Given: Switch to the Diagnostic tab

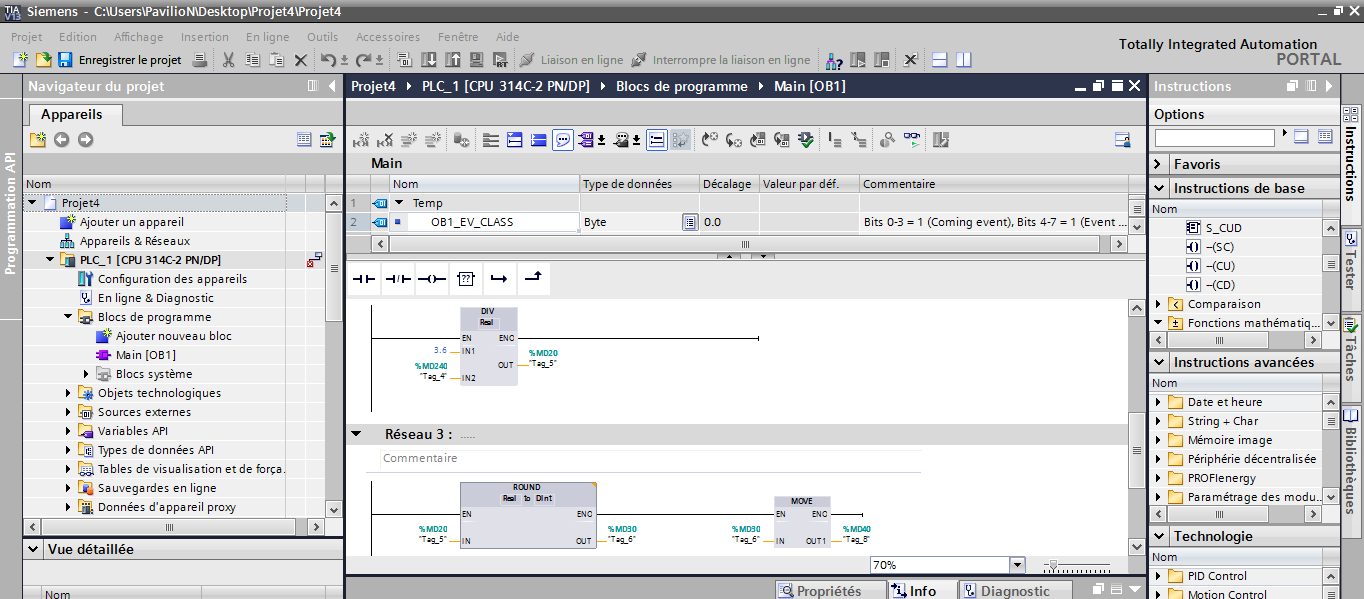Looking at the screenshot, I should 1015,591.
